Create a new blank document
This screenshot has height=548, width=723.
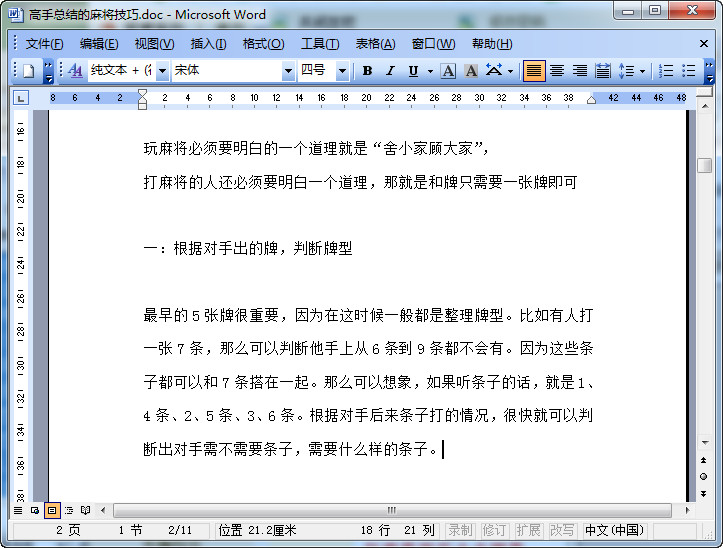click(x=29, y=71)
